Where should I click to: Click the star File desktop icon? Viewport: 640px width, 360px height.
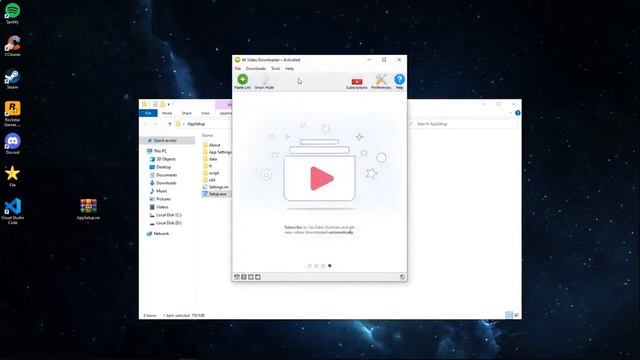(x=12, y=176)
